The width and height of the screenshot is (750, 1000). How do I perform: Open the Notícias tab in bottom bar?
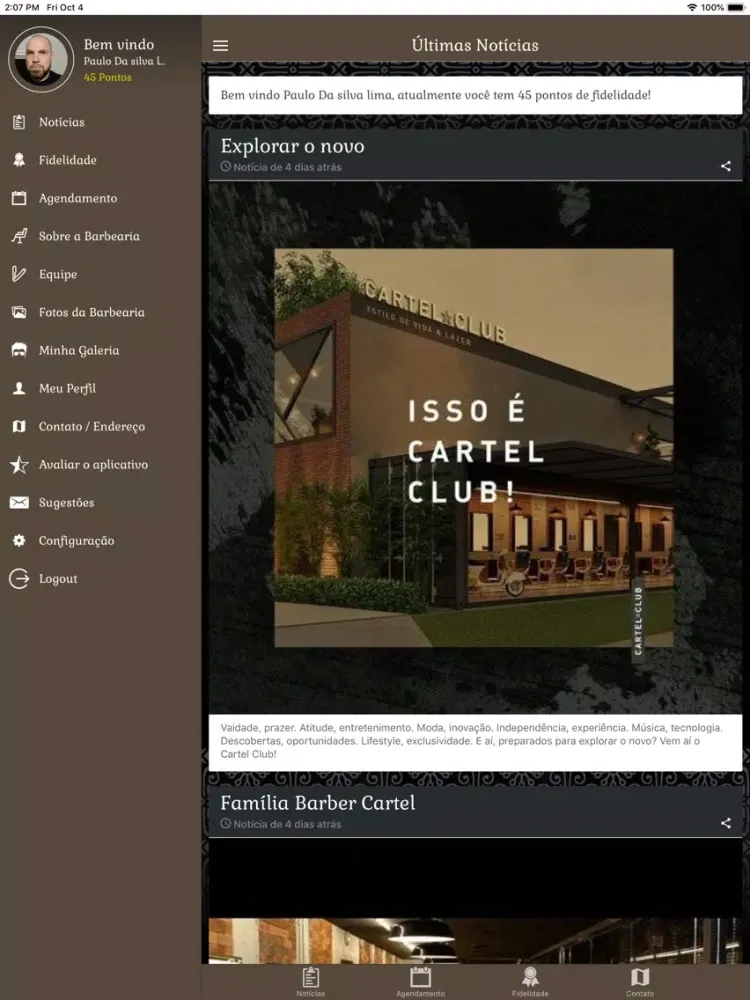pyautogui.click(x=311, y=982)
